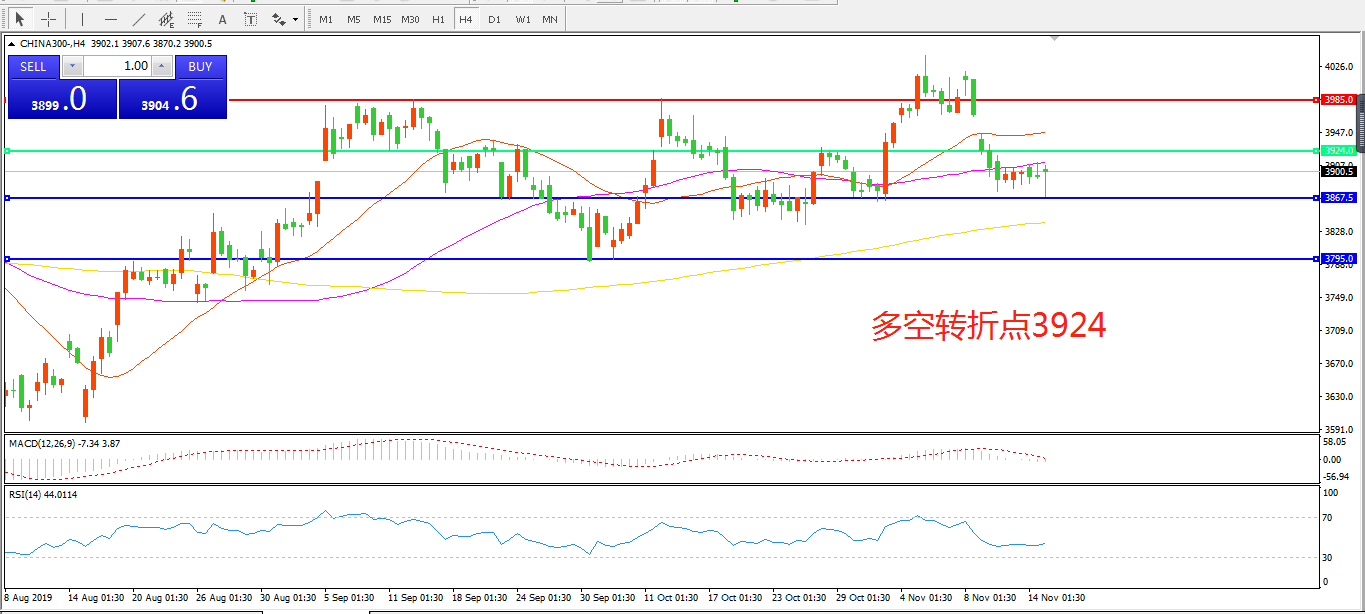Screen dimensions: 1365x614
Task: Select the text label 'T' tool
Action: coord(250,19)
